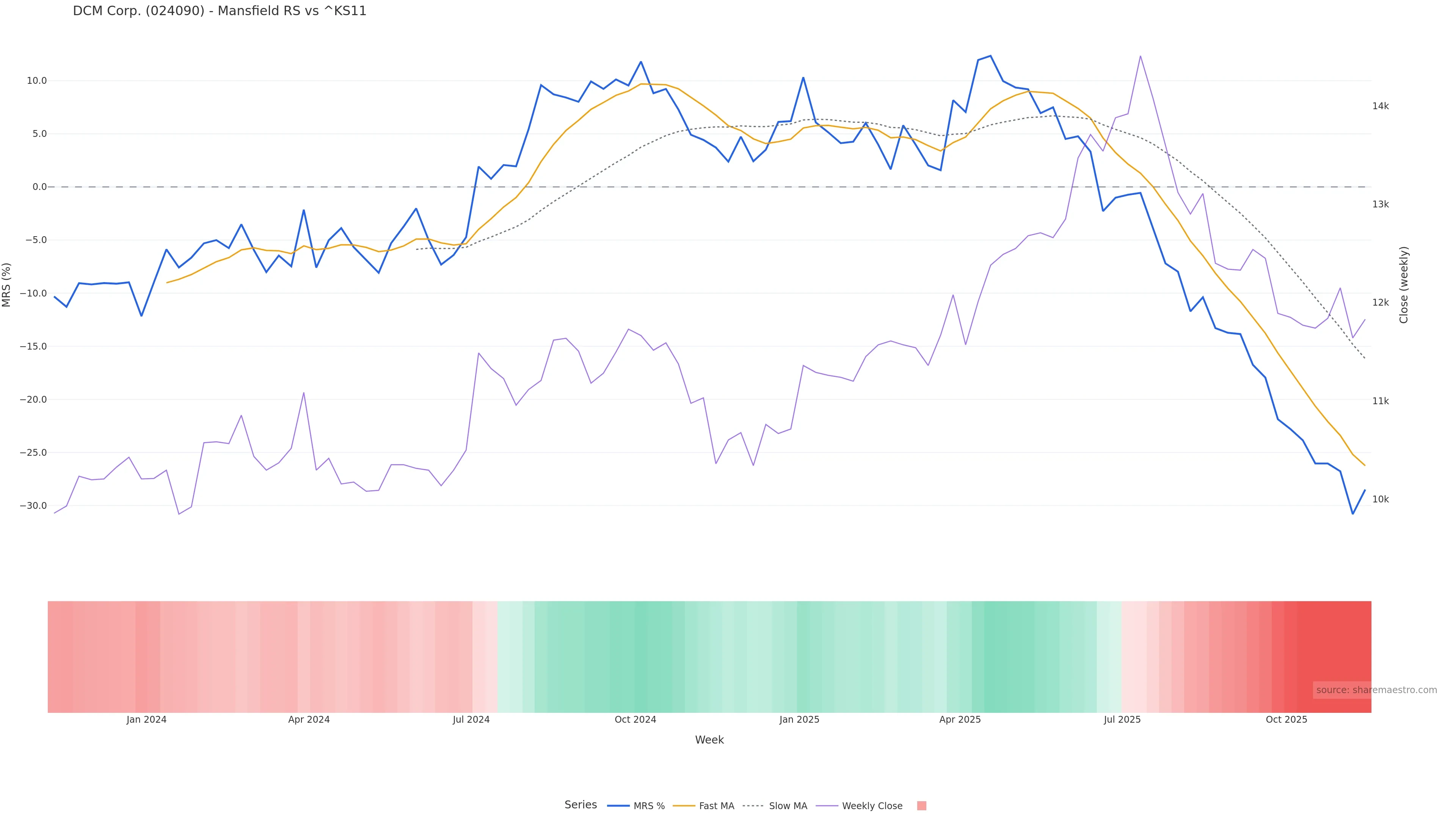Click the MRS (%) y-axis title
This screenshot has height=819, width=1456.
coord(7,285)
